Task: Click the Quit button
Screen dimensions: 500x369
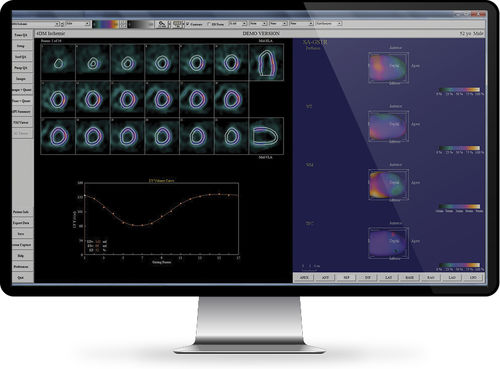Action: point(21,278)
